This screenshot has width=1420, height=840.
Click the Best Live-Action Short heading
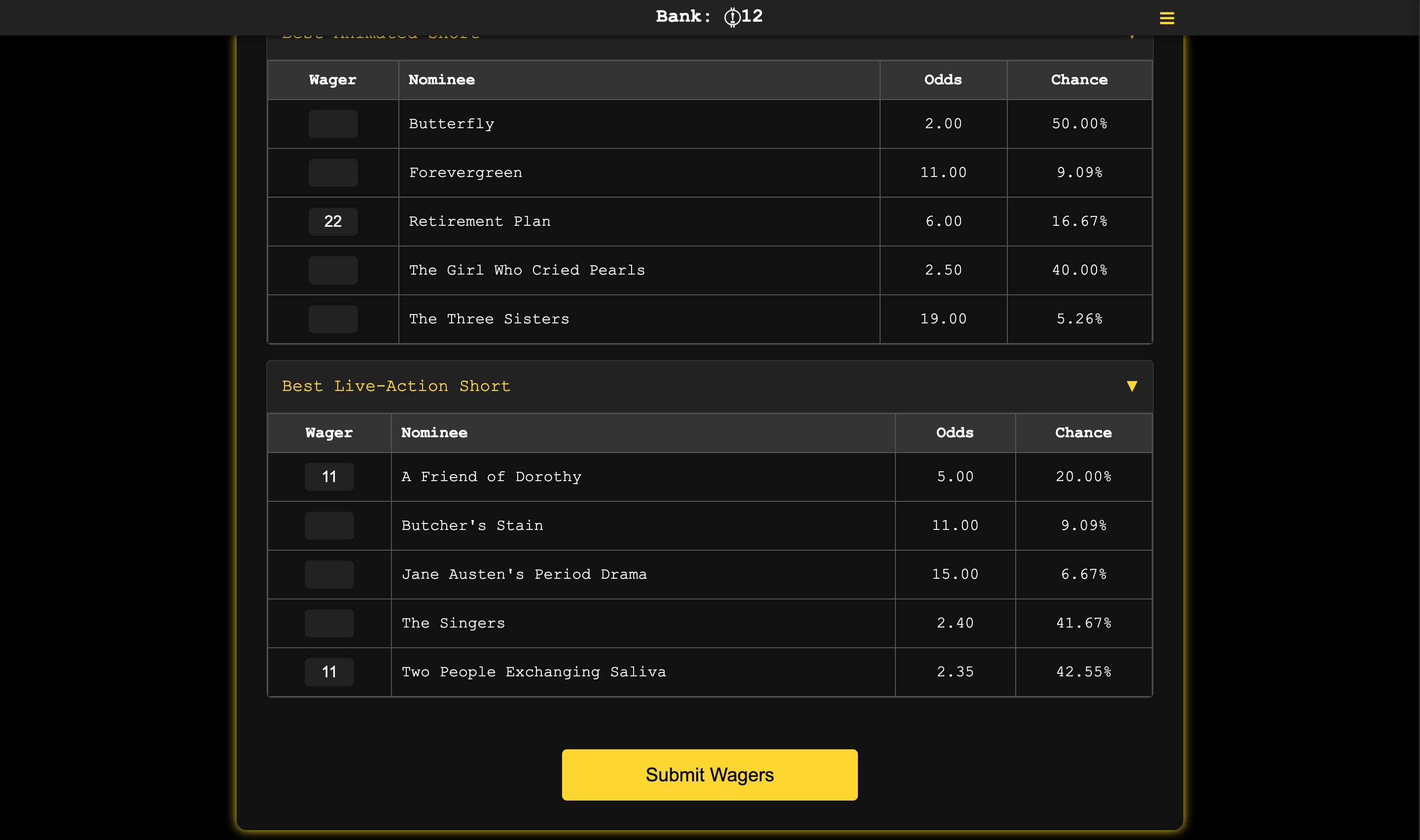[x=395, y=386]
